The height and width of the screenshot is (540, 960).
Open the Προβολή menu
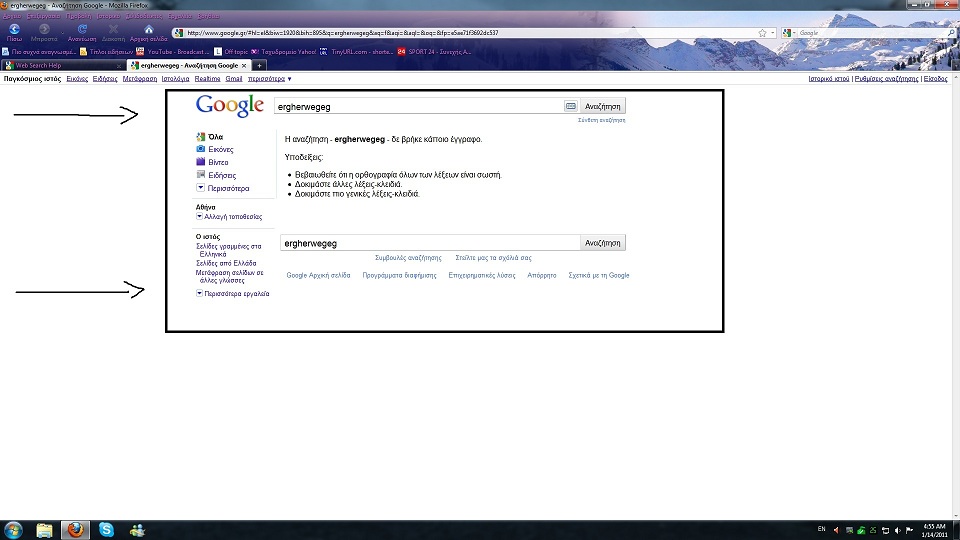(78, 17)
